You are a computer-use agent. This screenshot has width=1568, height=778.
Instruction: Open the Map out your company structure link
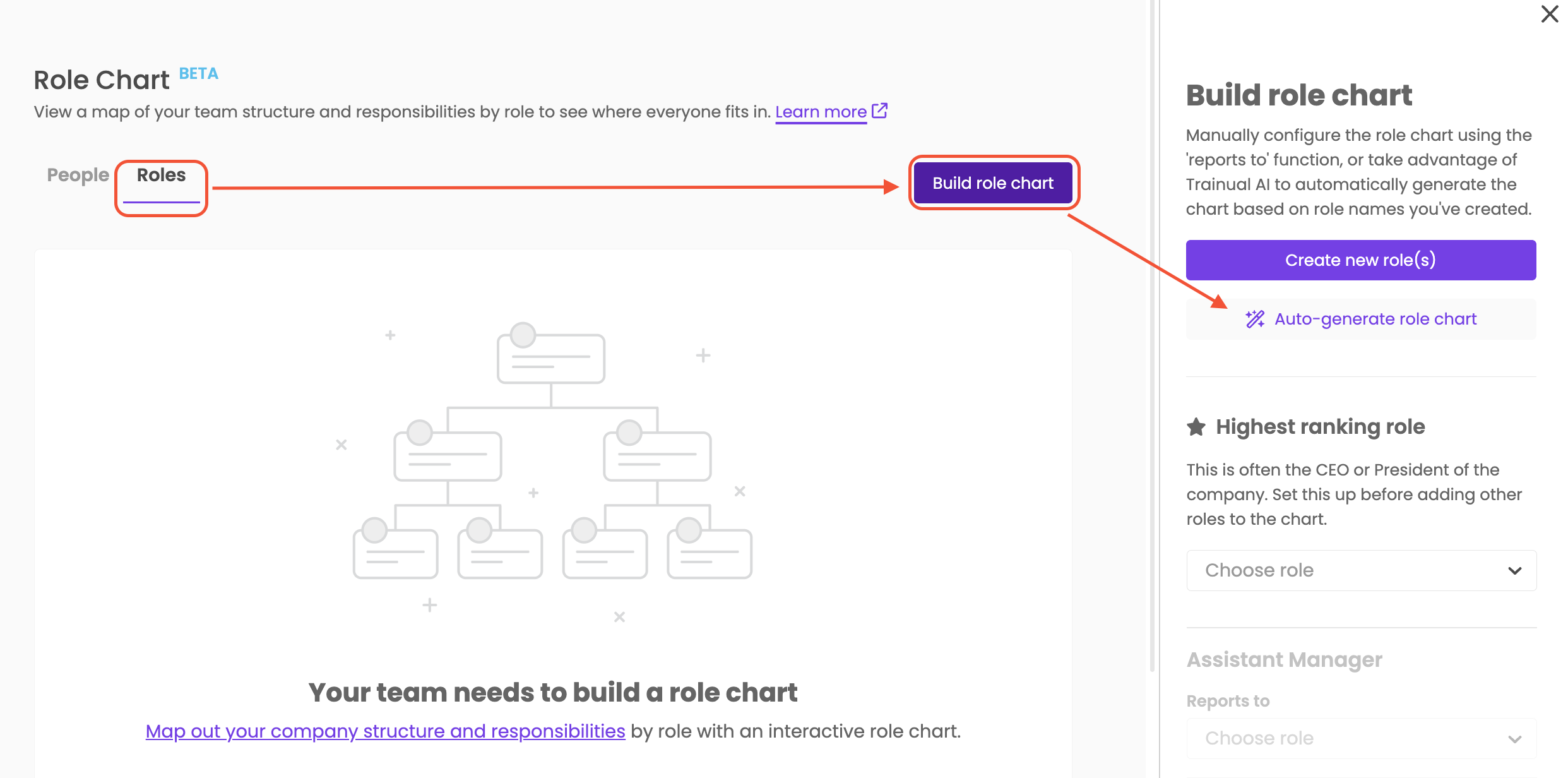click(385, 731)
